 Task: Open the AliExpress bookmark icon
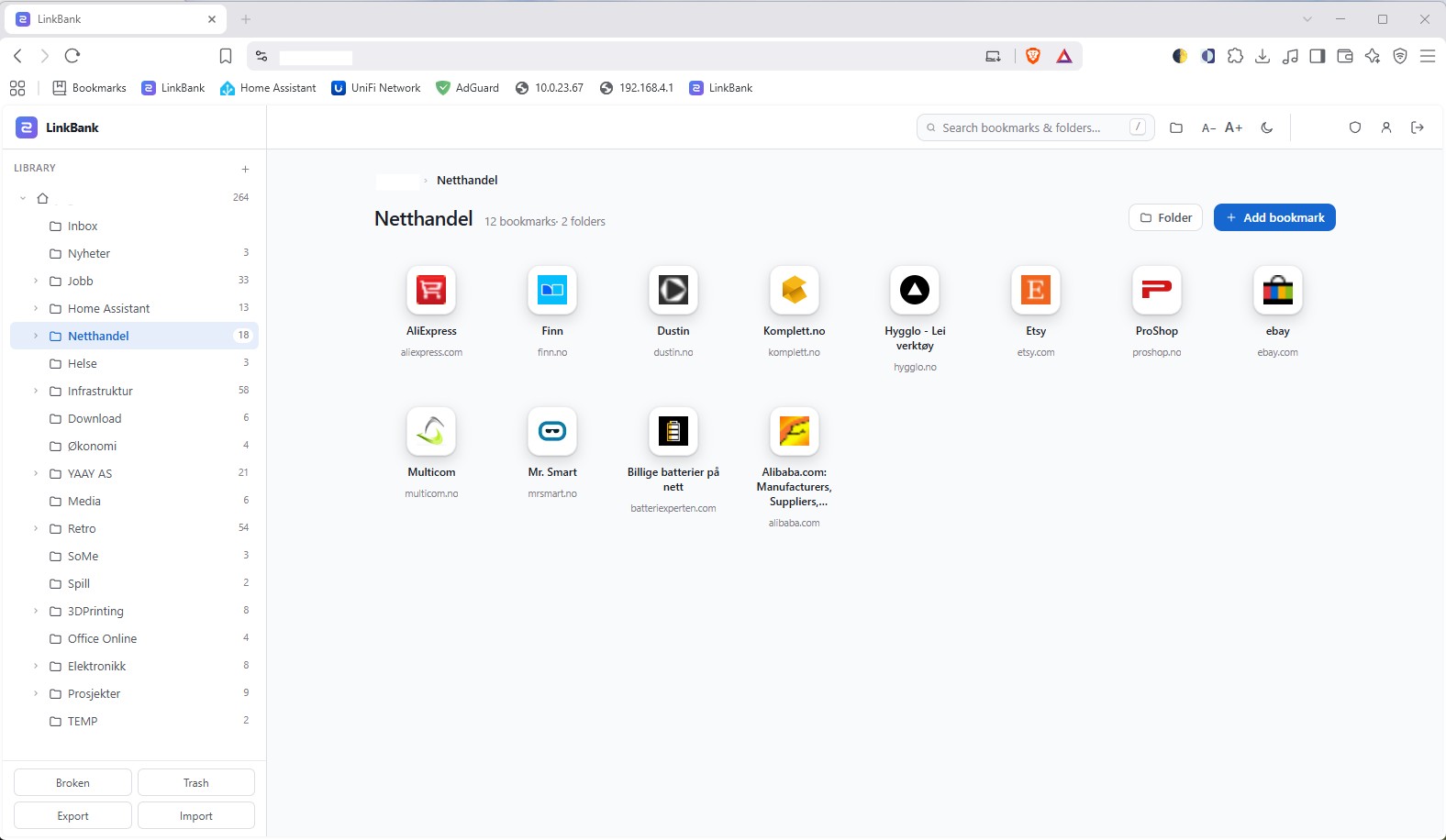(x=431, y=290)
